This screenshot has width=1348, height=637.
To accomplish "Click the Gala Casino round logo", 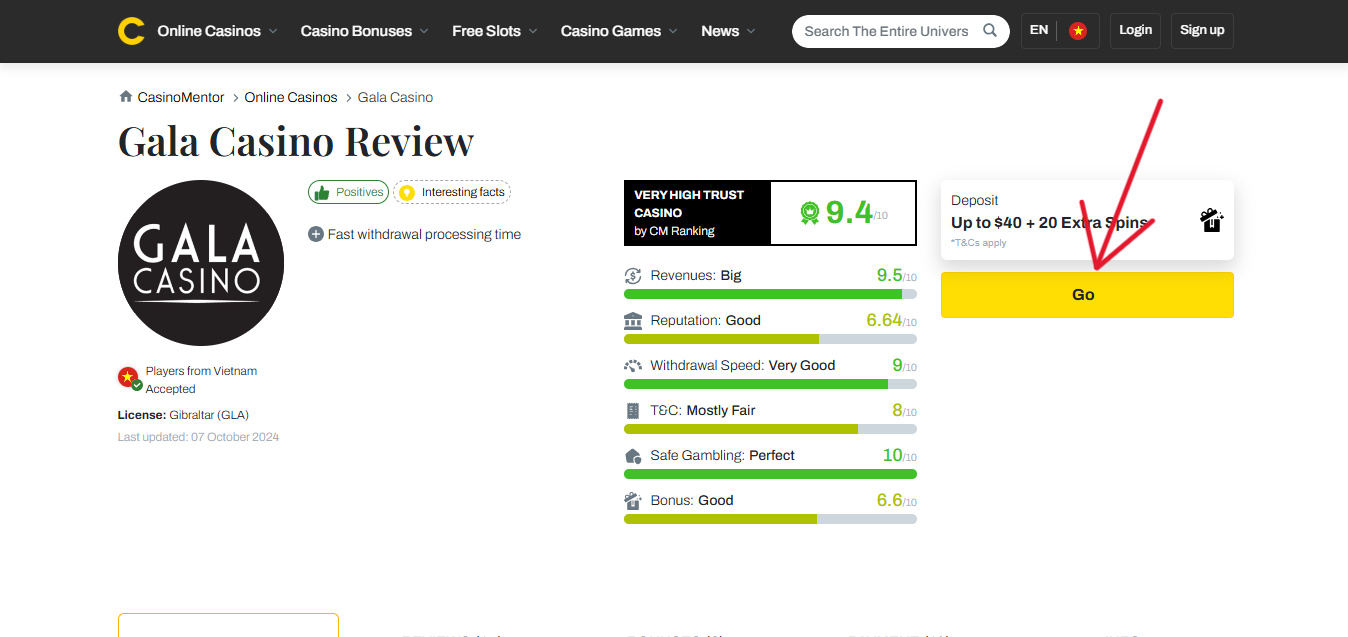I will 201,263.
